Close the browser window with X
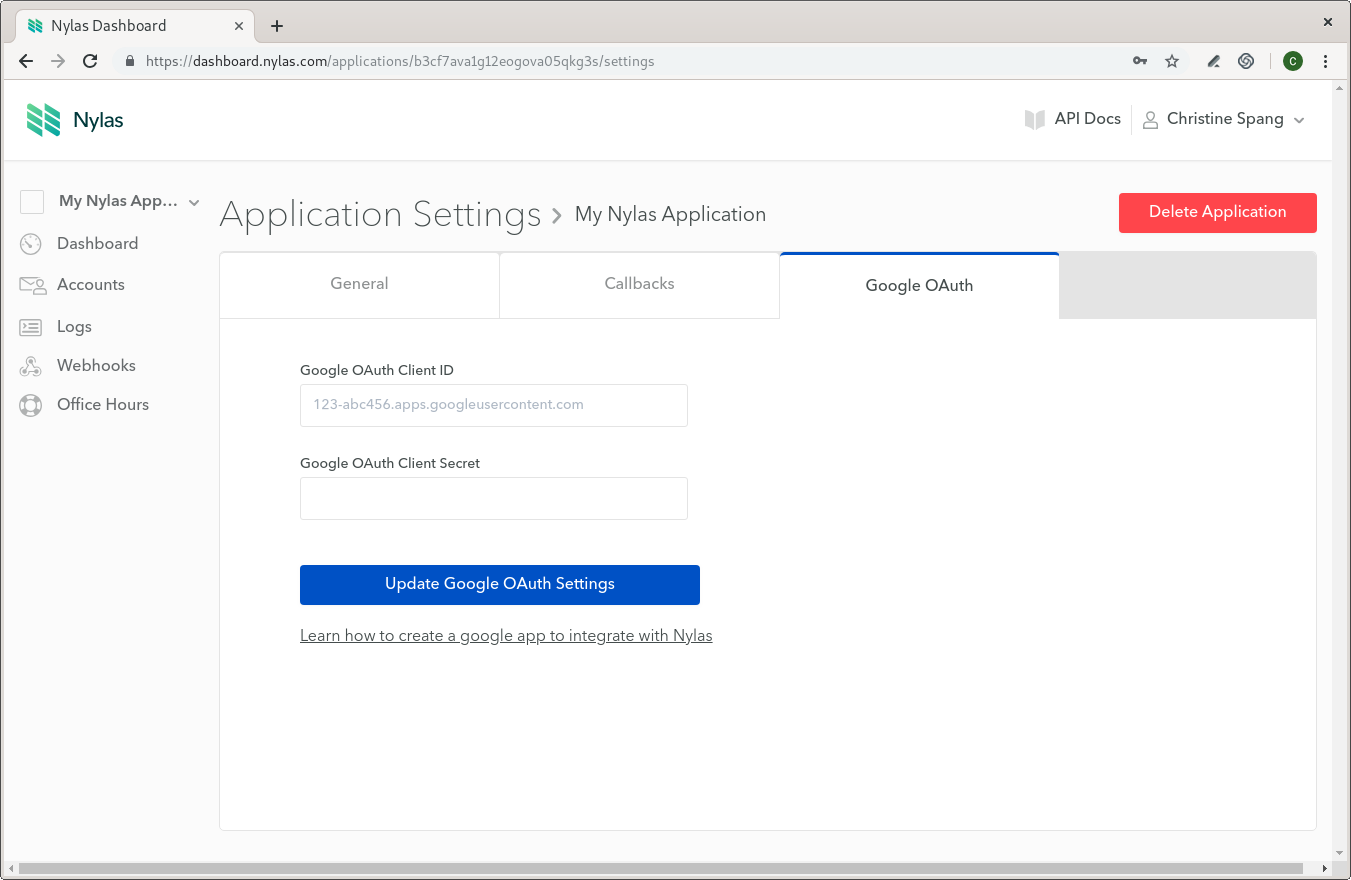1351x880 pixels. pos(1328,21)
